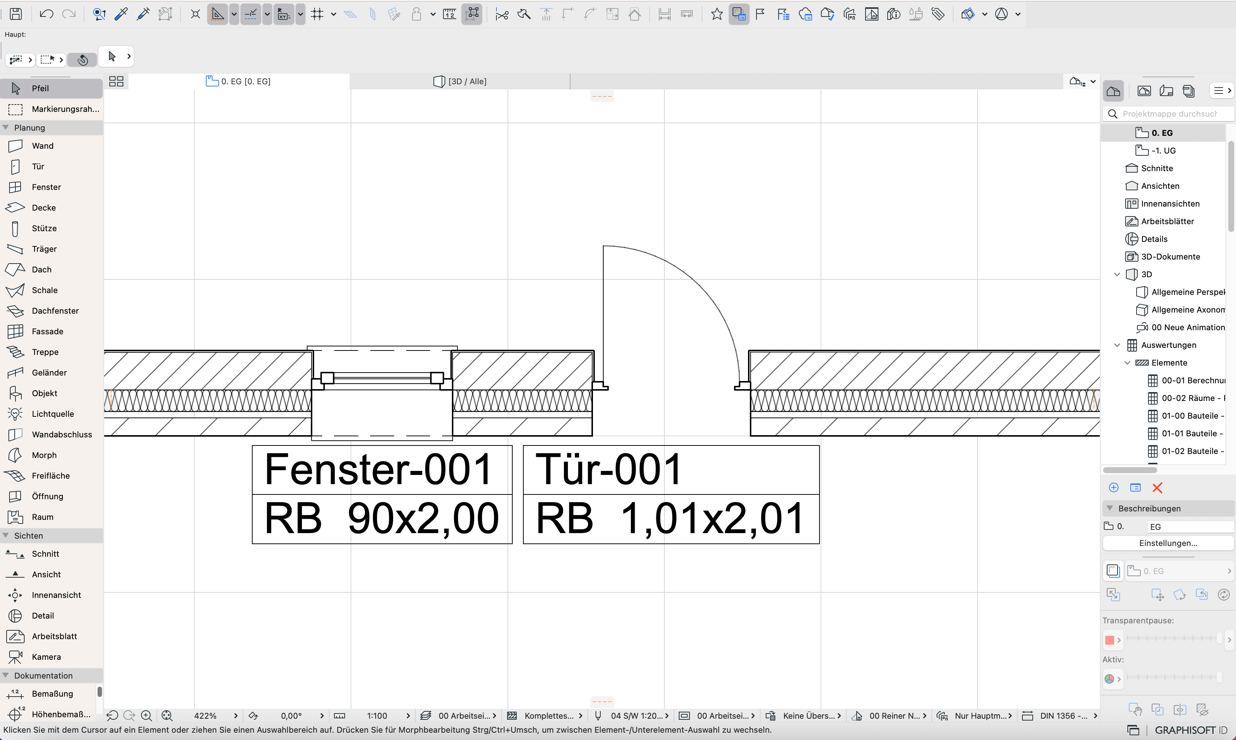Select the Dach tool
Viewport: 1236px width, 740px height.
pos(51,270)
